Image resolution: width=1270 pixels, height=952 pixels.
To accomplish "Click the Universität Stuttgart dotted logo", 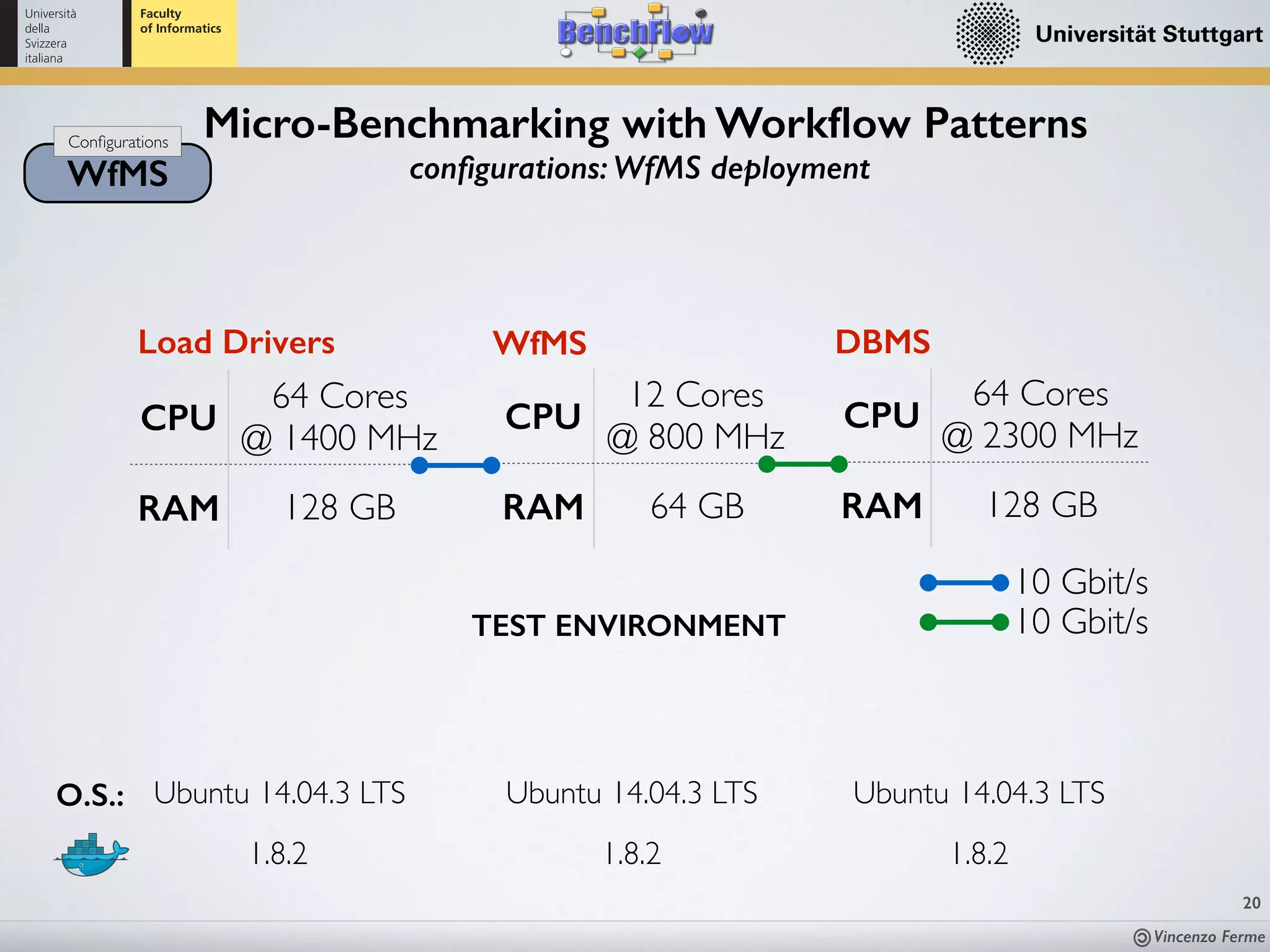I will [988, 33].
